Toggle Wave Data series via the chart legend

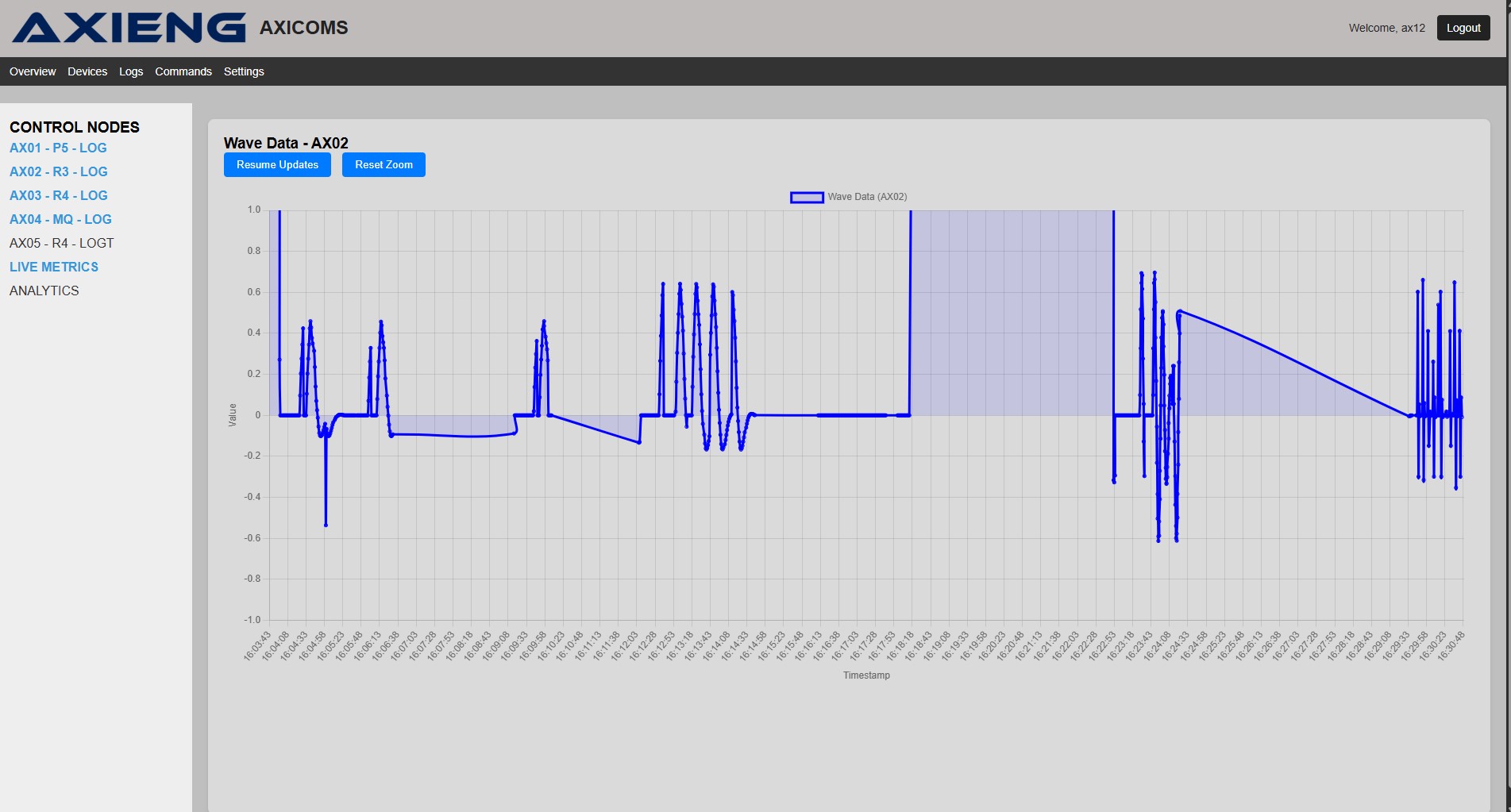click(x=865, y=196)
